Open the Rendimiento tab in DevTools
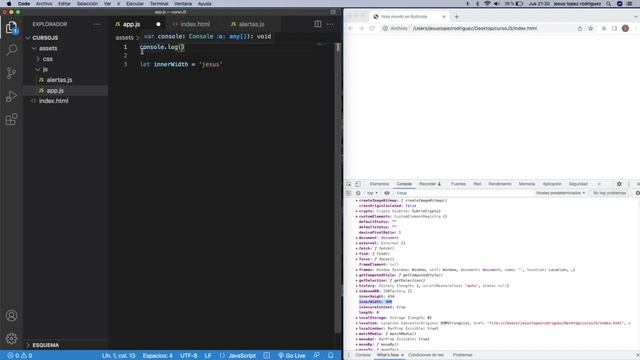The width and height of the screenshot is (640, 360). 500,184
